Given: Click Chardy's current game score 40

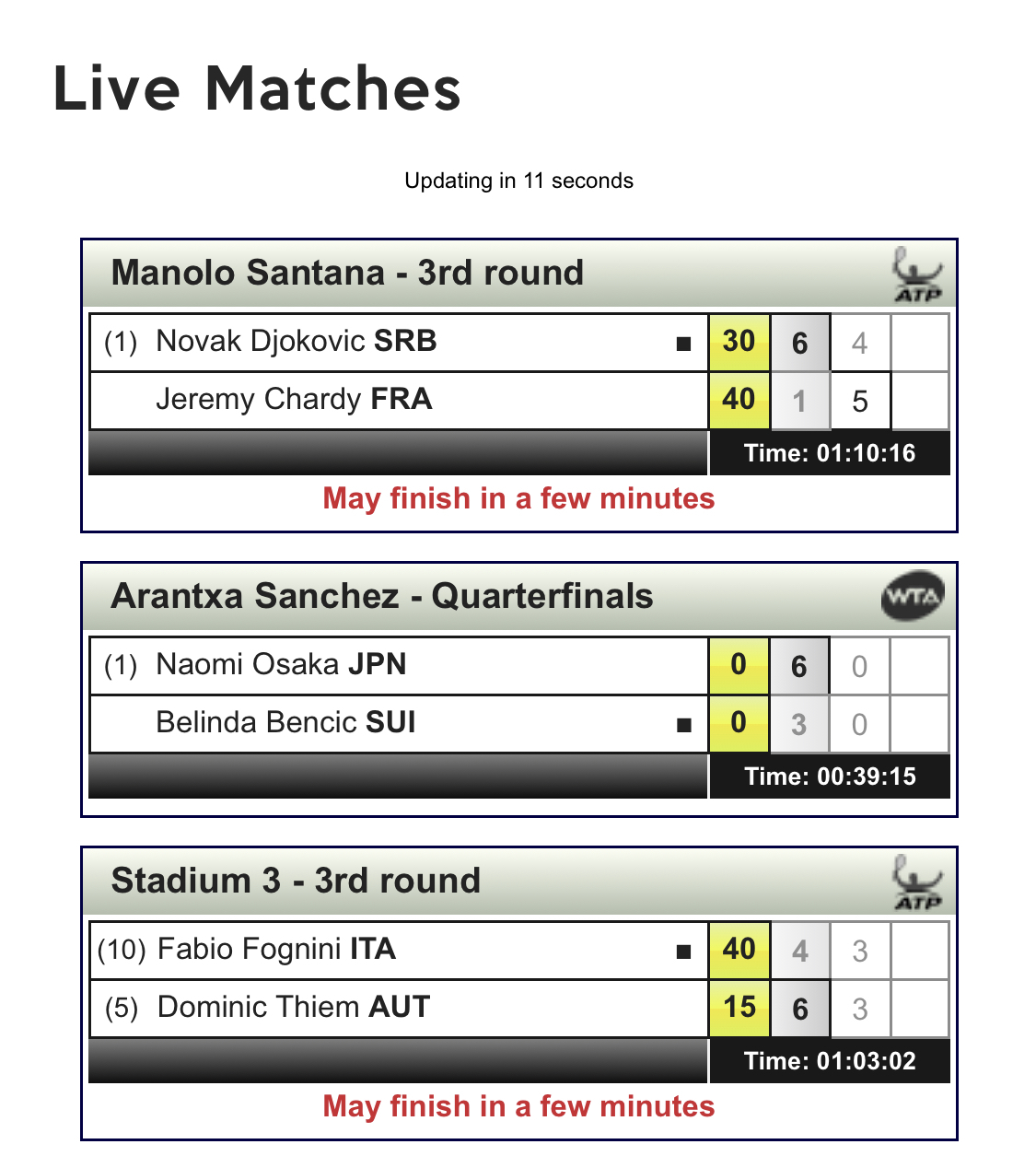Looking at the screenshot, I should [x=739, y=400].
